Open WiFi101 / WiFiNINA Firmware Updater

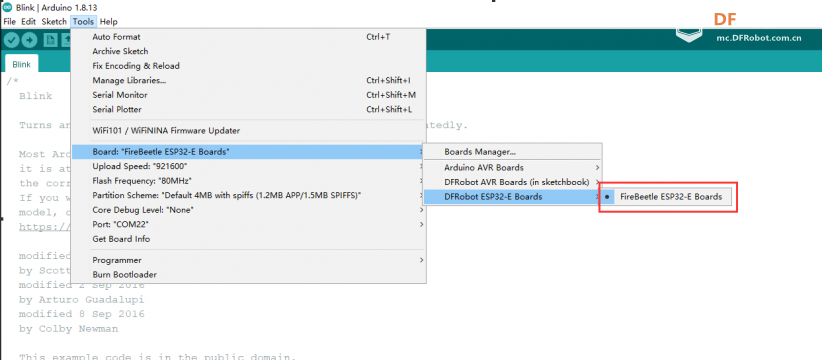click(x=248, y=130)
